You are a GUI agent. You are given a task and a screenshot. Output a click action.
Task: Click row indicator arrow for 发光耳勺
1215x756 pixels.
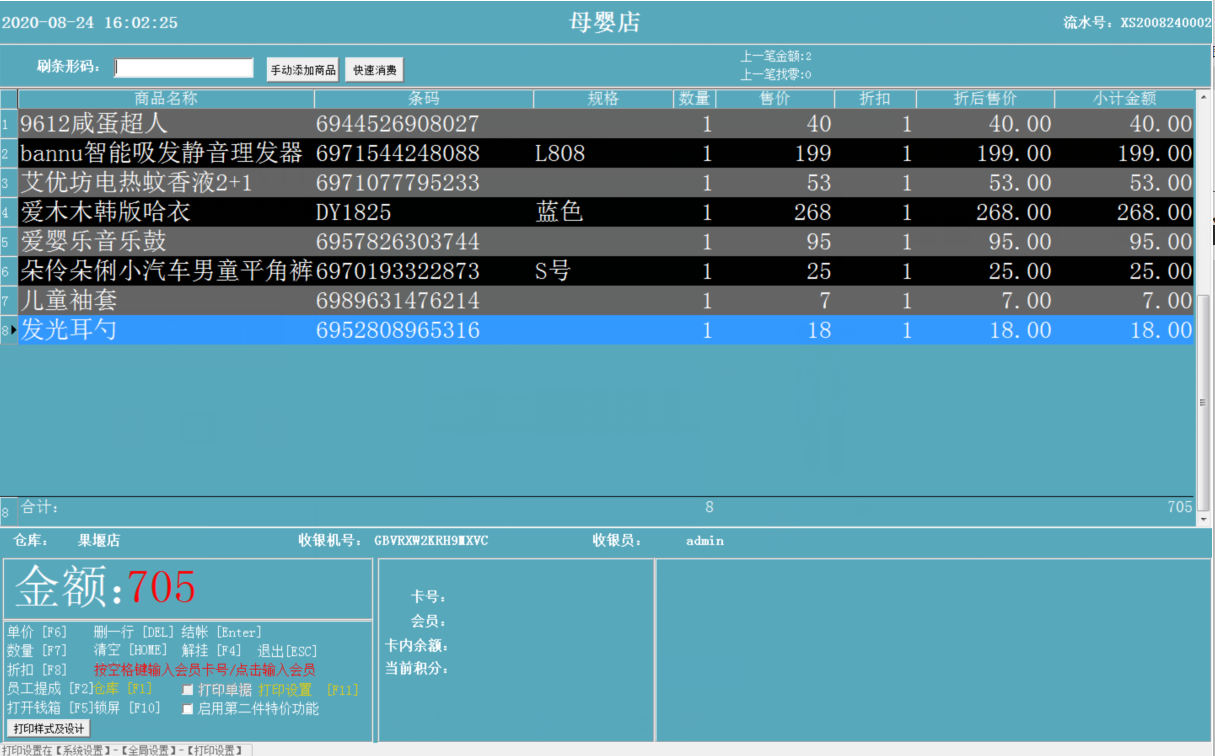[9, 330]
